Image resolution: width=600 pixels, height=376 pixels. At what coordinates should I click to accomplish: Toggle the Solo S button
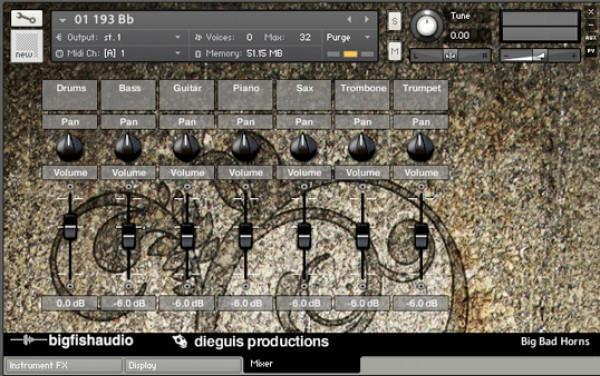395,21
